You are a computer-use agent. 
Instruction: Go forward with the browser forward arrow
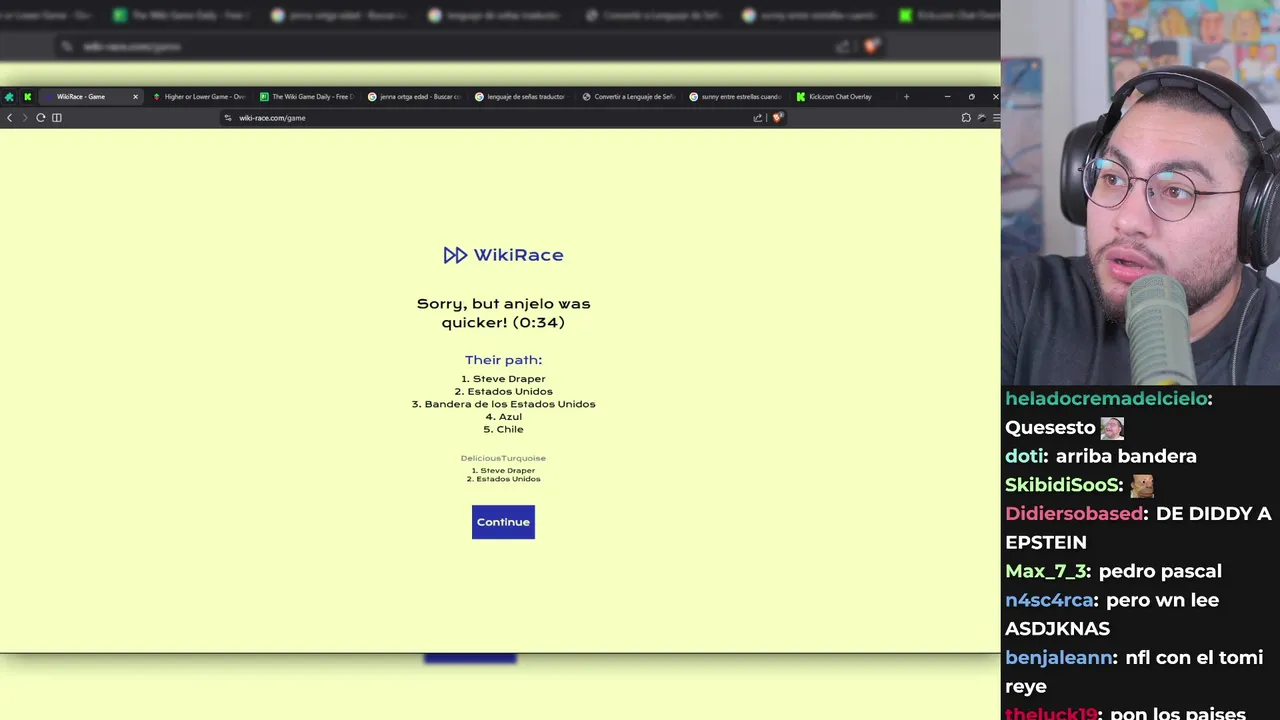pyautogui.click(x=25, y=118)
